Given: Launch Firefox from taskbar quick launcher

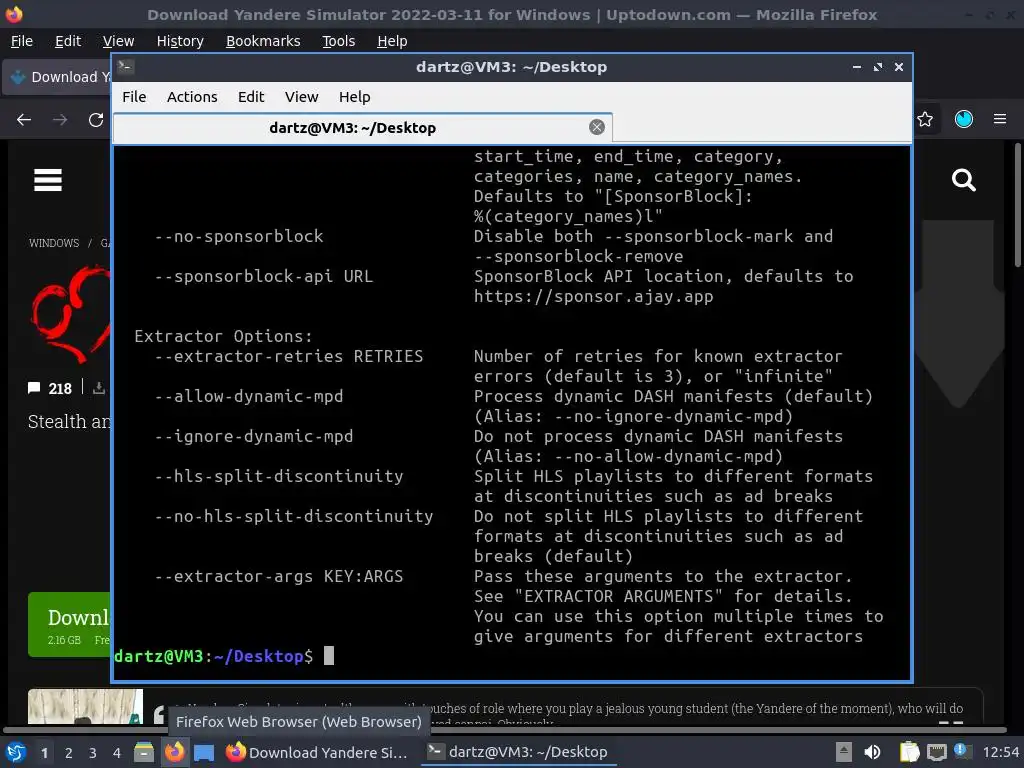Looking at the screenshot, I should coord(174,752).
